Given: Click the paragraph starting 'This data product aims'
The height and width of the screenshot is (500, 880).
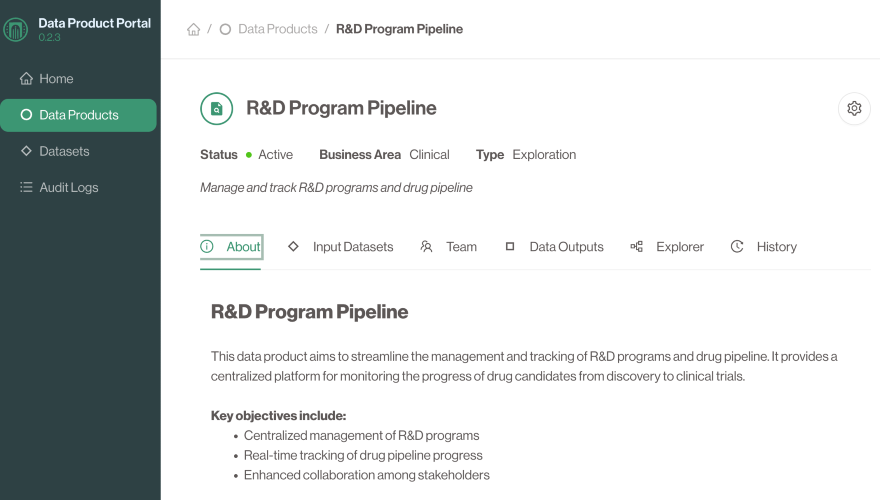Looking at the screenshot, I should [x=524, y=366].
